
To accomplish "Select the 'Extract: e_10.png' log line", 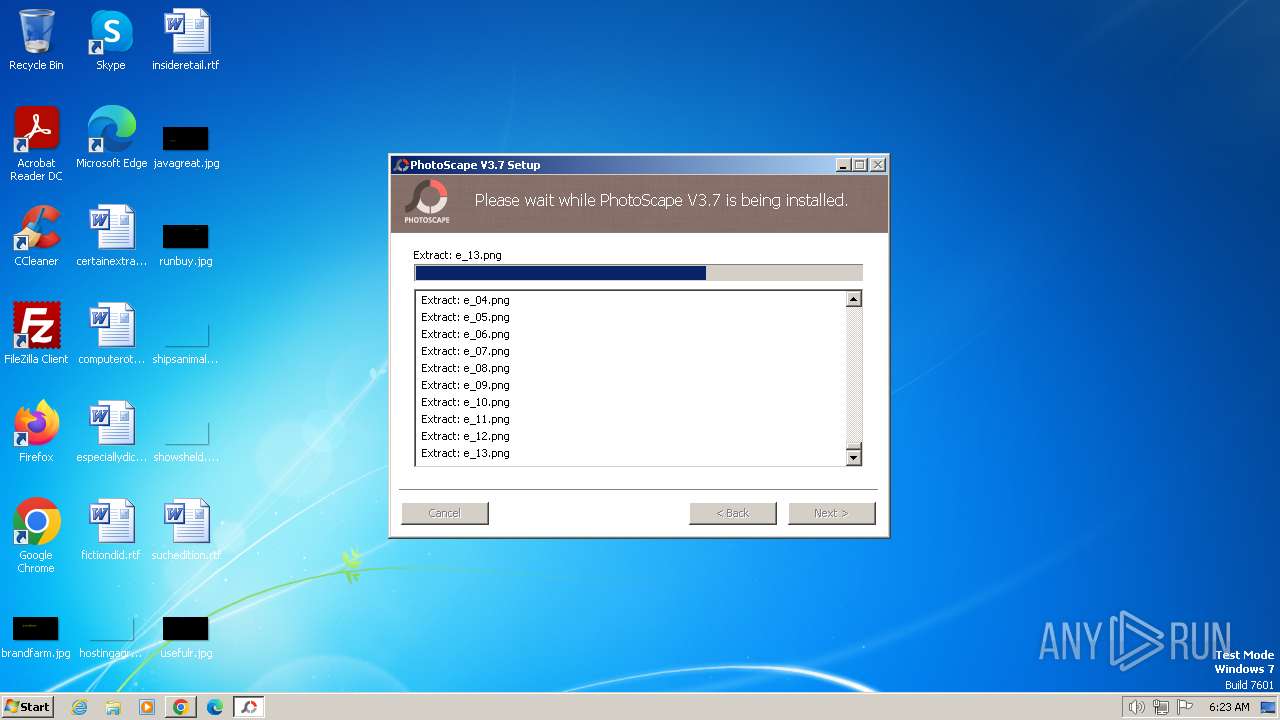I will [x=466, y=402].
